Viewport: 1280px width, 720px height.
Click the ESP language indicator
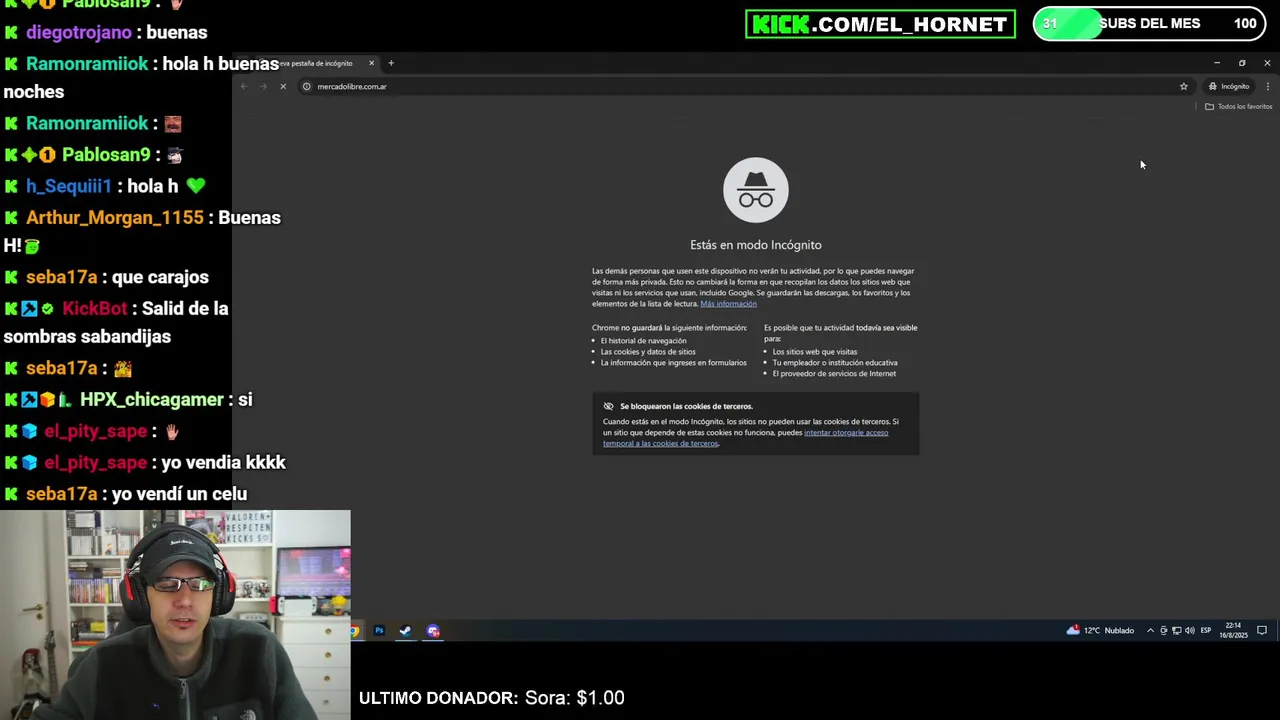pos(1206,631)
